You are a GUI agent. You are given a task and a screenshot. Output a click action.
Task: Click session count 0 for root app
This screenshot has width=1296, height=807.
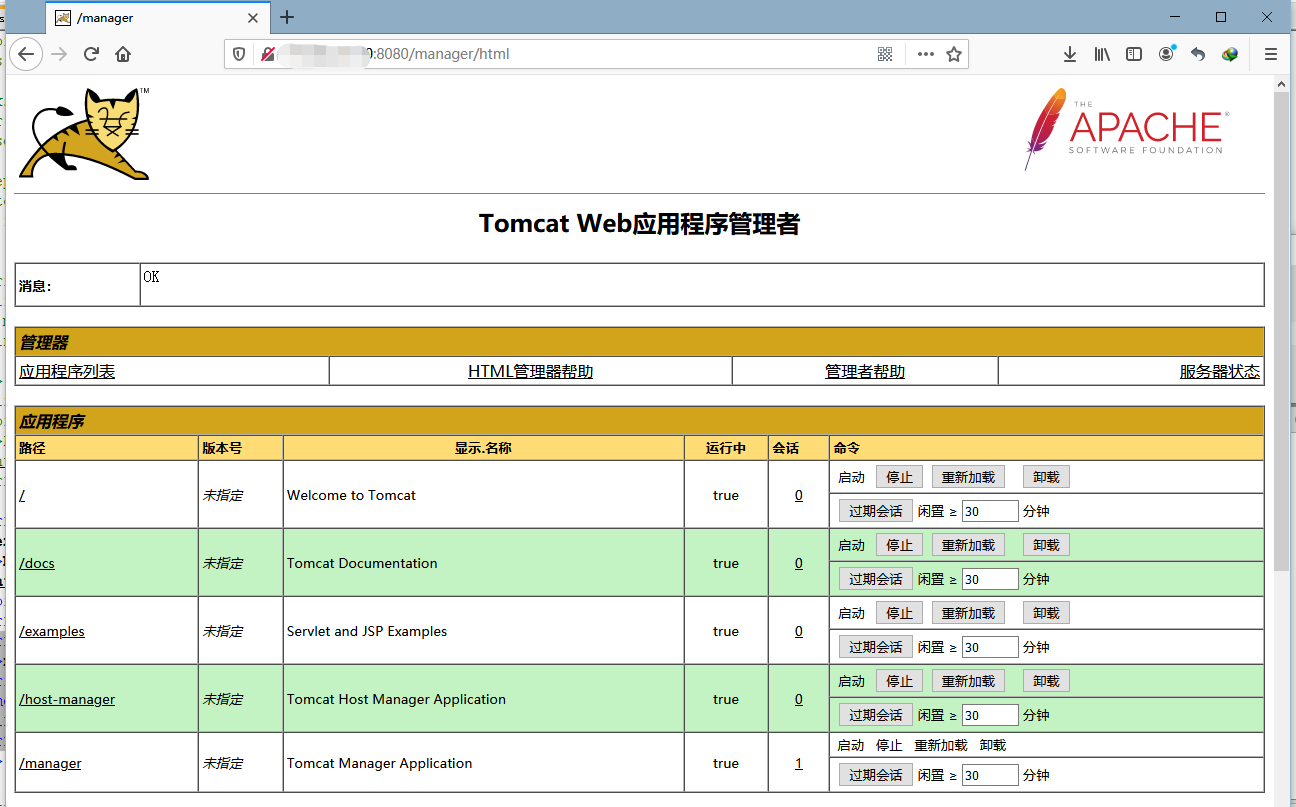coord(799,495)
